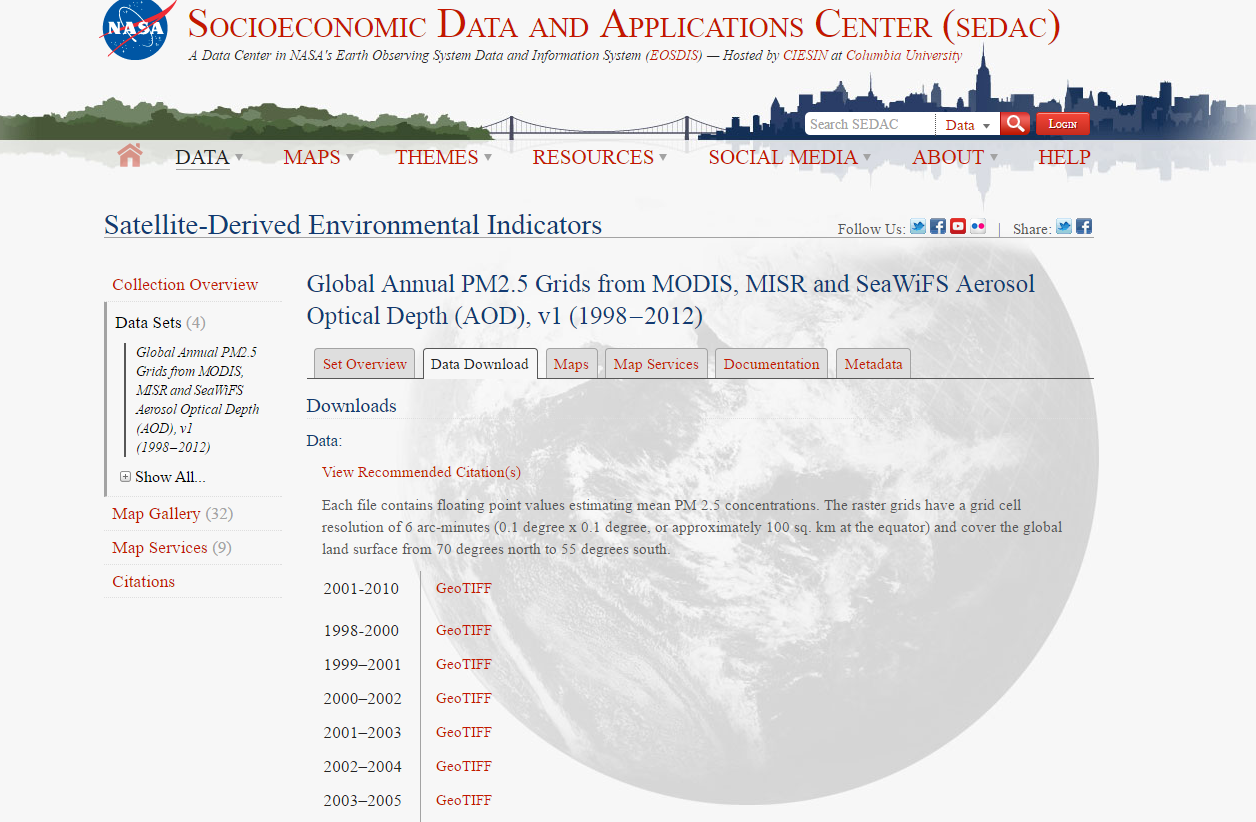Open Collection Overview in sidebar
The height and width of the screenshot is (822, 1256).
(x=185, y=285)
